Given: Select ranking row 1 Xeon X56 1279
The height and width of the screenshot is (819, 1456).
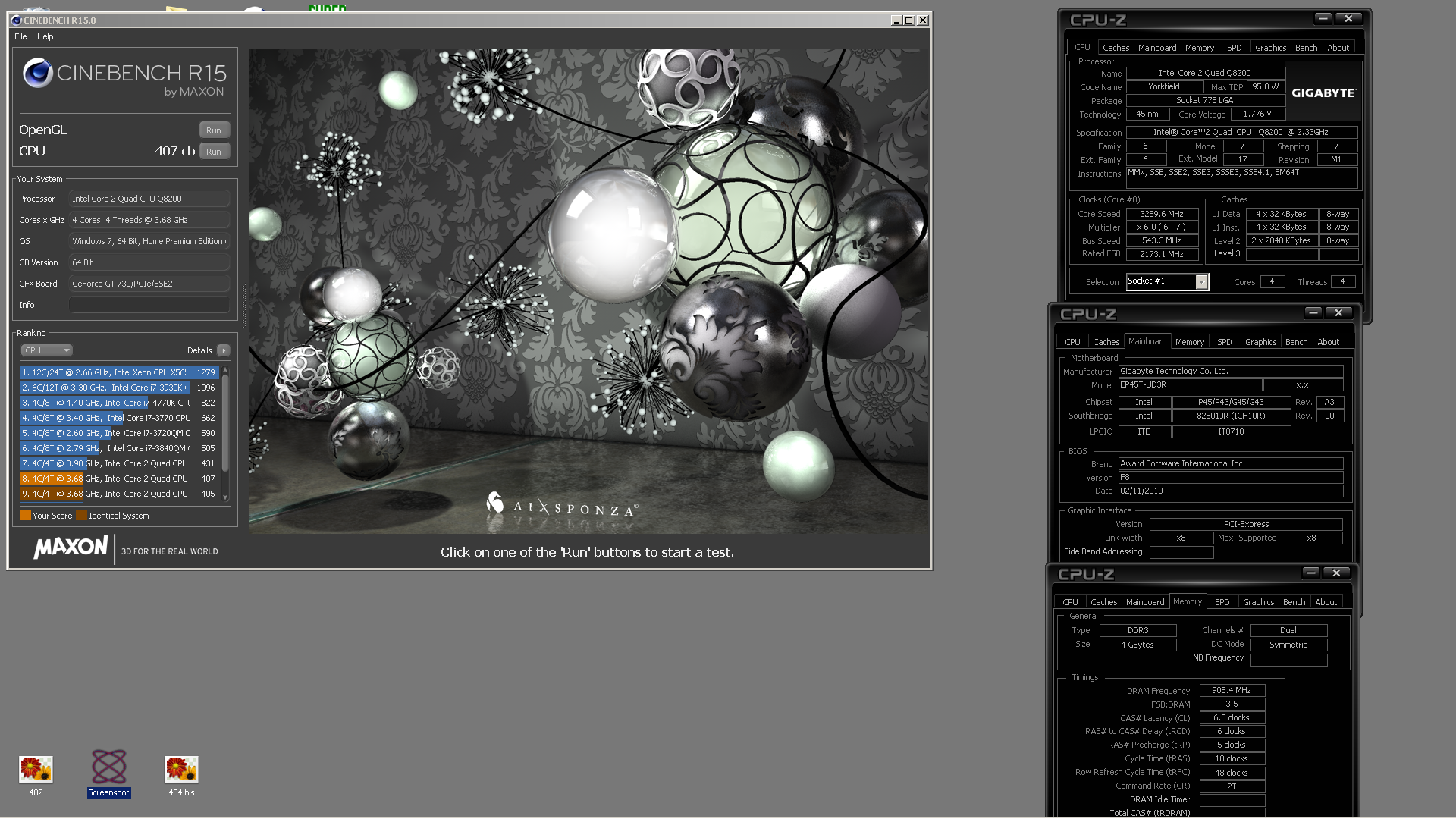Looking at the screenshot, I should (x=119, y=372).
